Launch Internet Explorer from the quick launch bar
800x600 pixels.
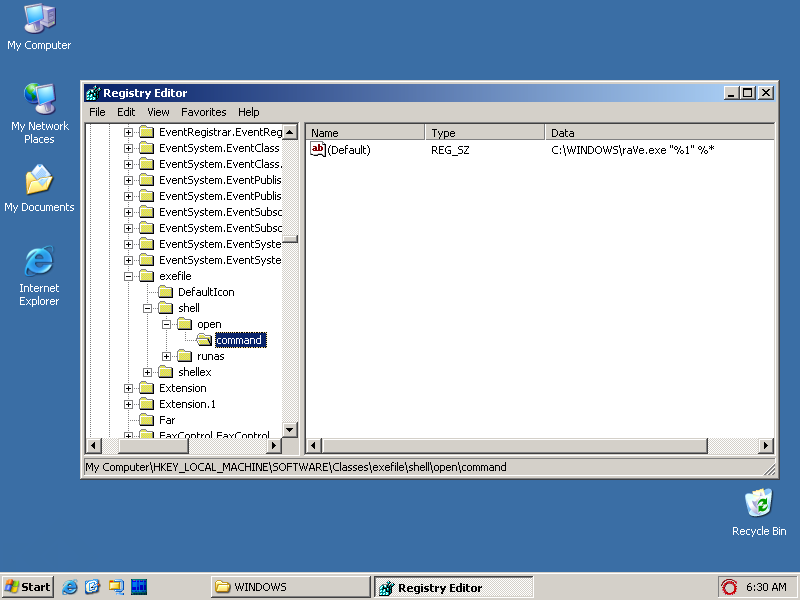click(x=70, y=587)
